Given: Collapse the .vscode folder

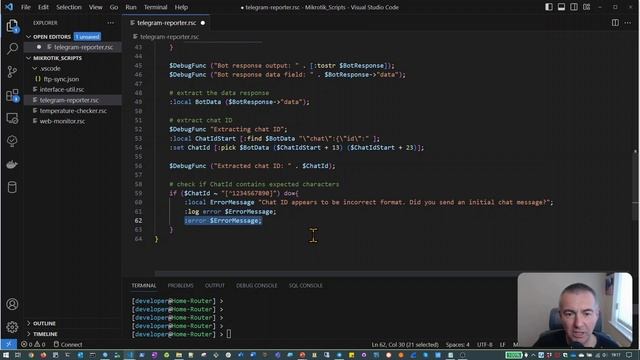Looking at the screenshot, I should click(35, 69).
